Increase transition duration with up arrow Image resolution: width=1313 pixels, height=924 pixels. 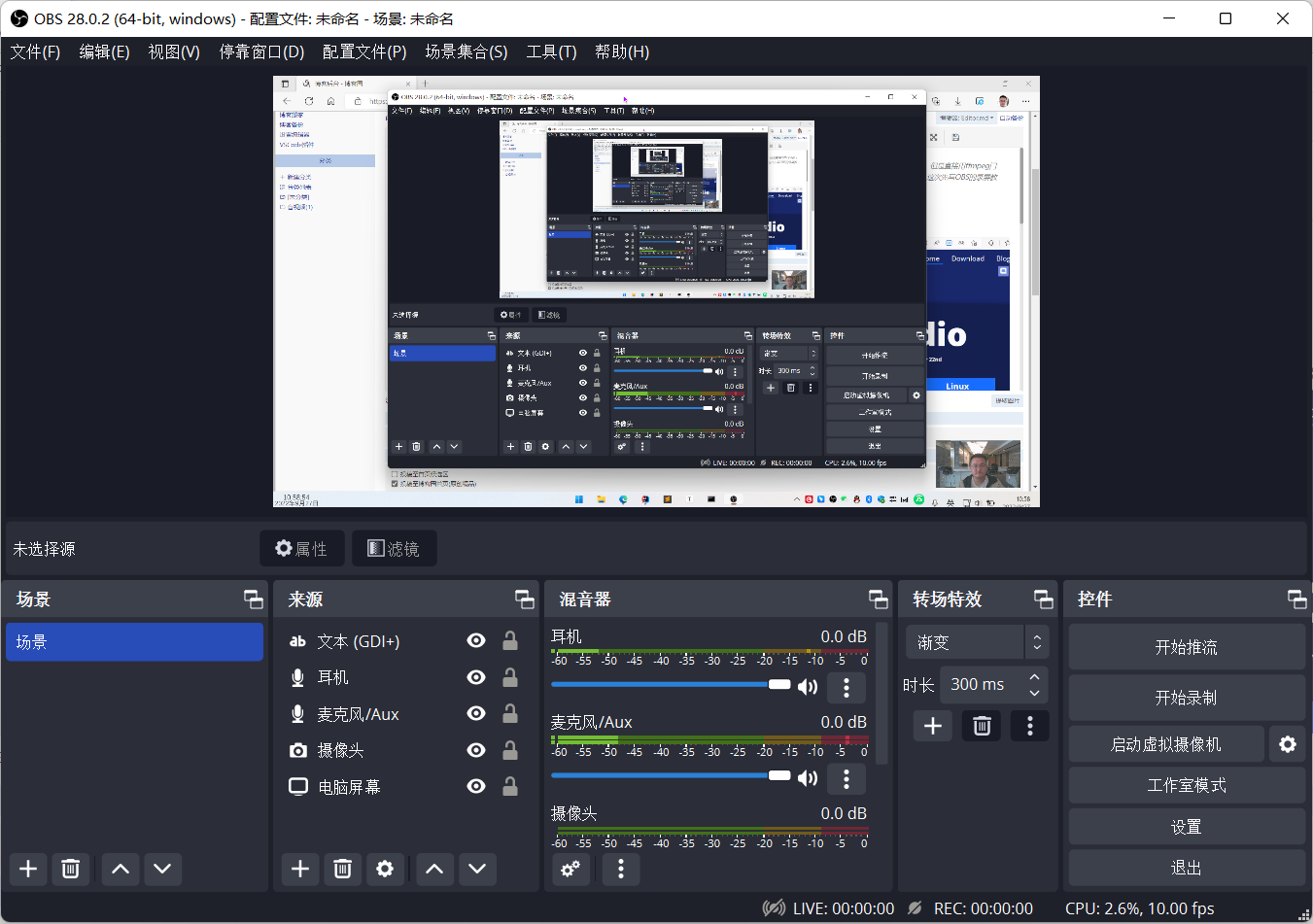[1035, 676]
